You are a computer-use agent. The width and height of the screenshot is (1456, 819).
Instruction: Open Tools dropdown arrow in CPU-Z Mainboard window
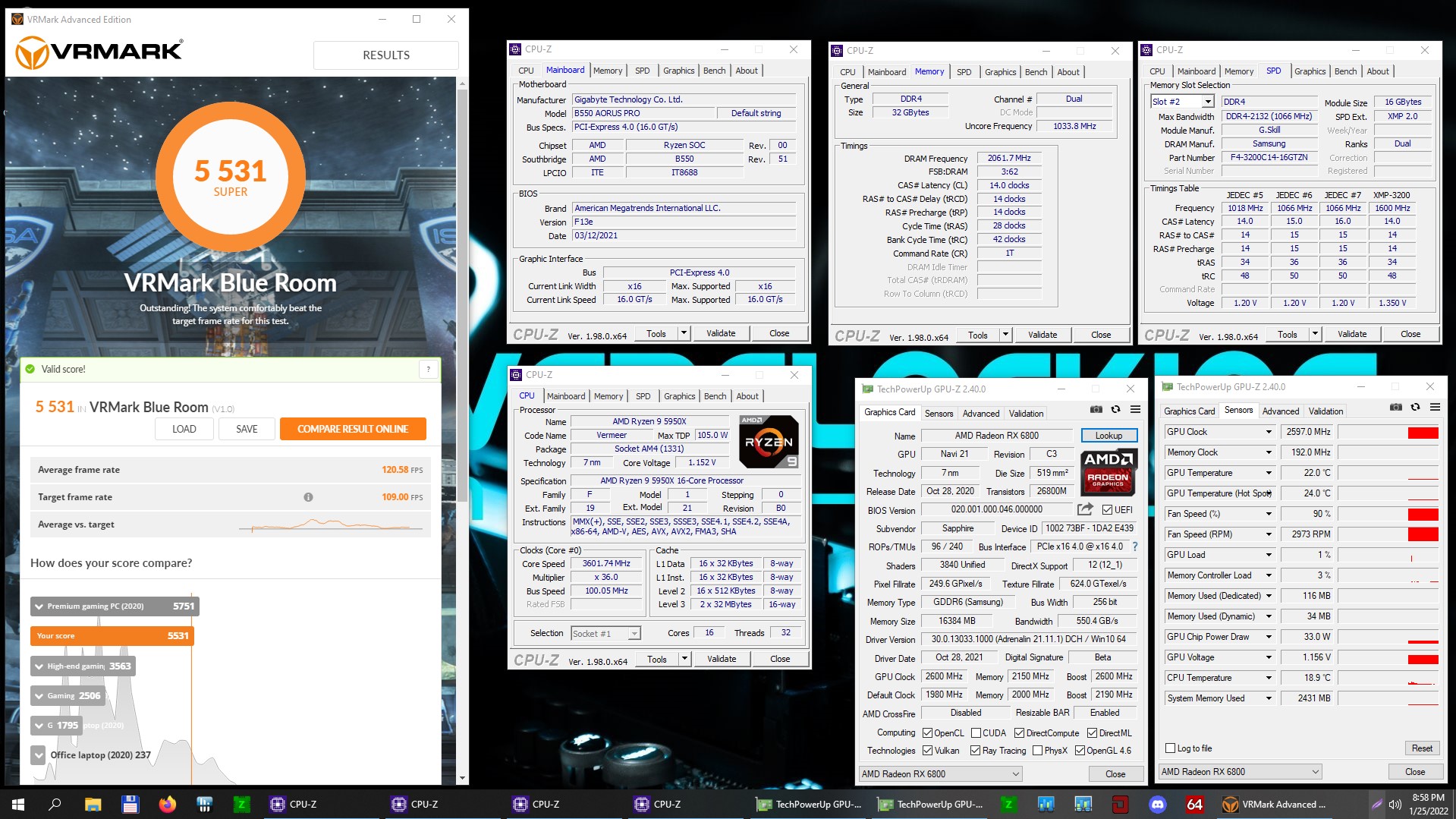click(684, 333)
